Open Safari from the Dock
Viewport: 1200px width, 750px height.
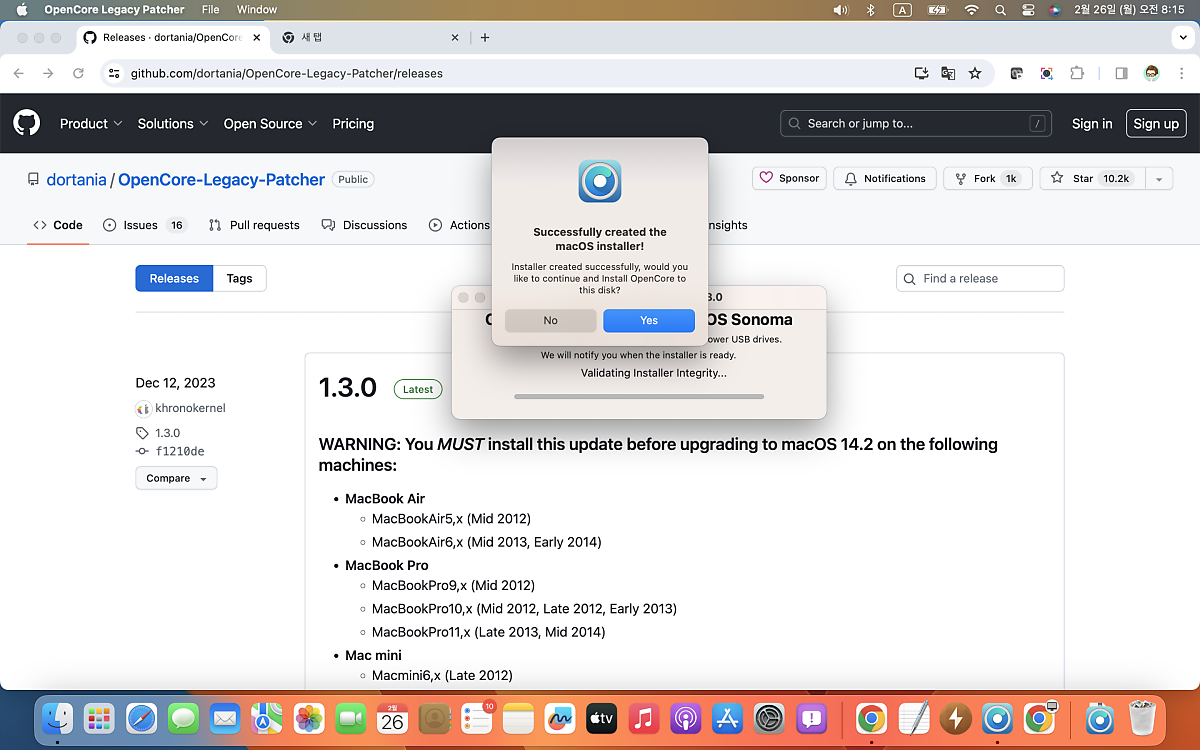pos(141,718)
